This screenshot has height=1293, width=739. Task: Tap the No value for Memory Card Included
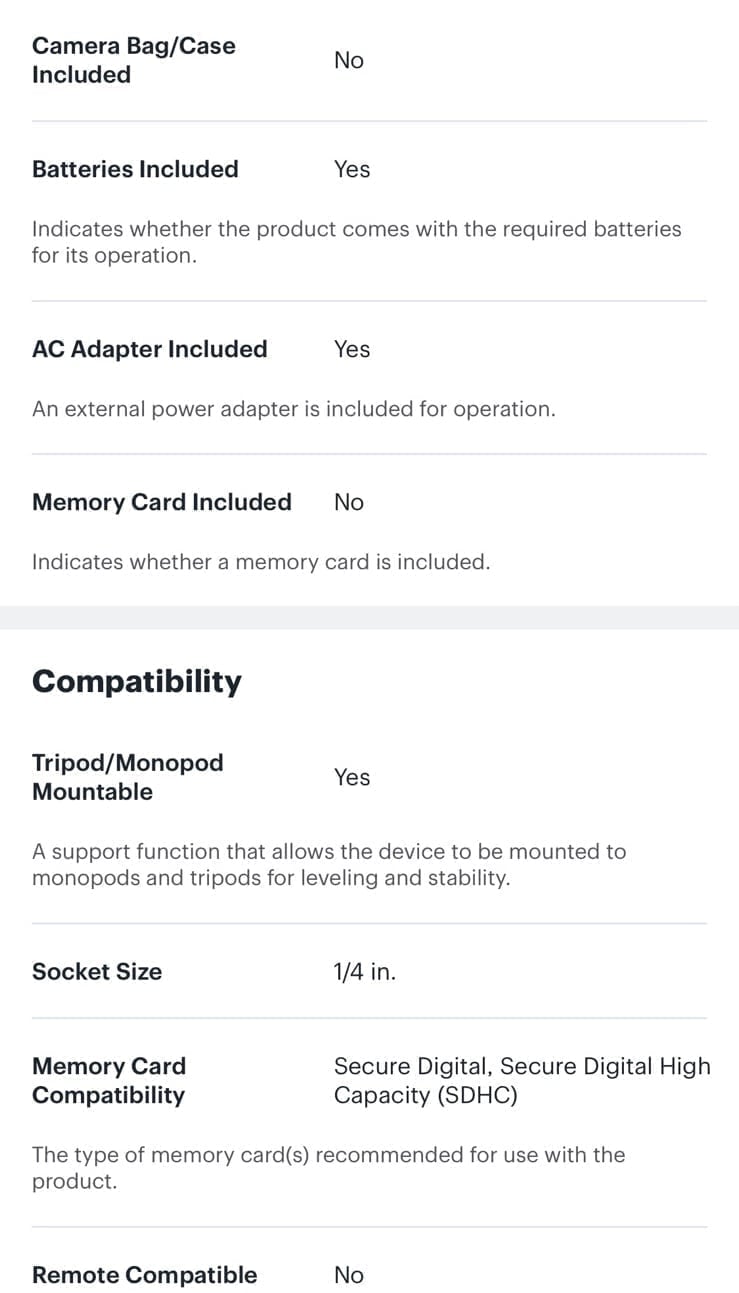[349, 502]
